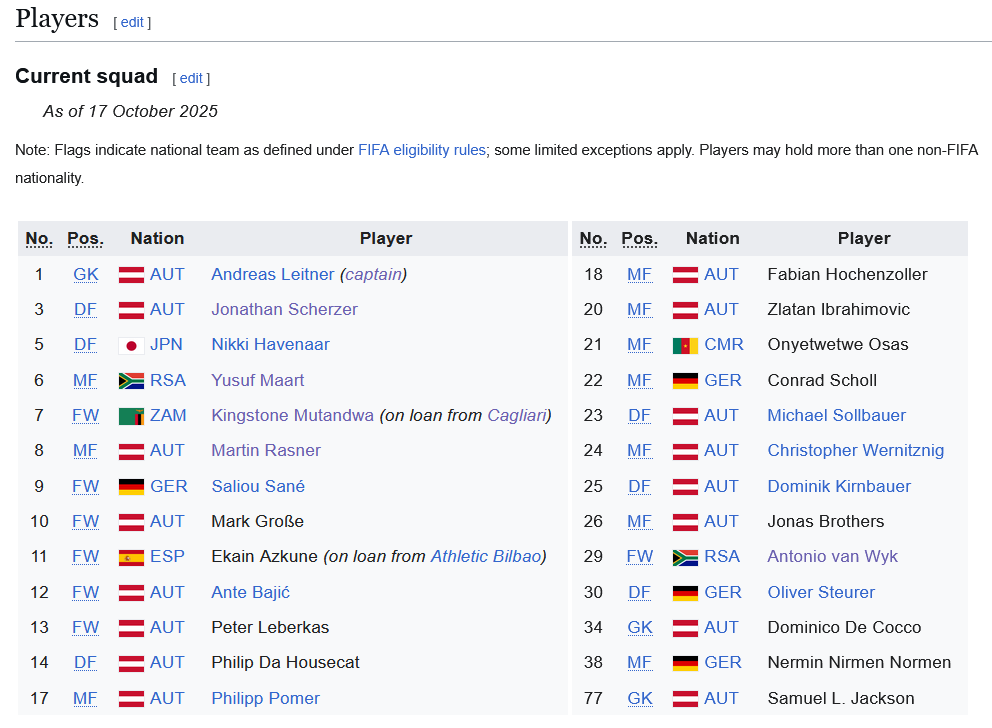Open Michael Sollbauer's player page
992x728 pixels.
tap(836, 415)
